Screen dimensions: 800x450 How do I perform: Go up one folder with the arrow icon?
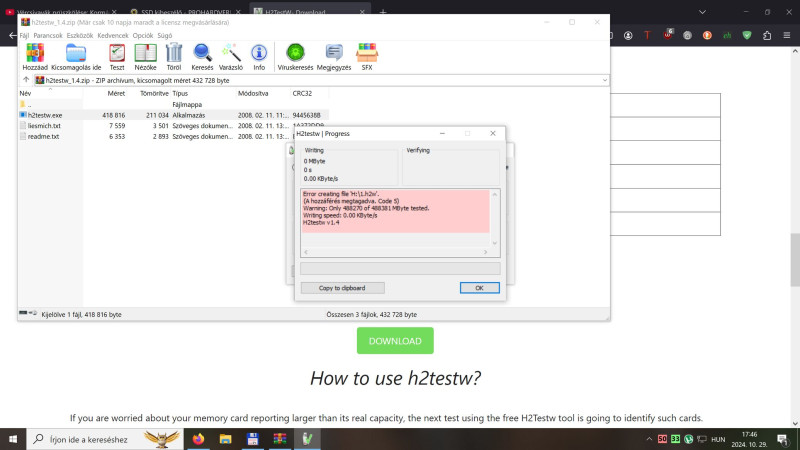(x=26, y=80)
